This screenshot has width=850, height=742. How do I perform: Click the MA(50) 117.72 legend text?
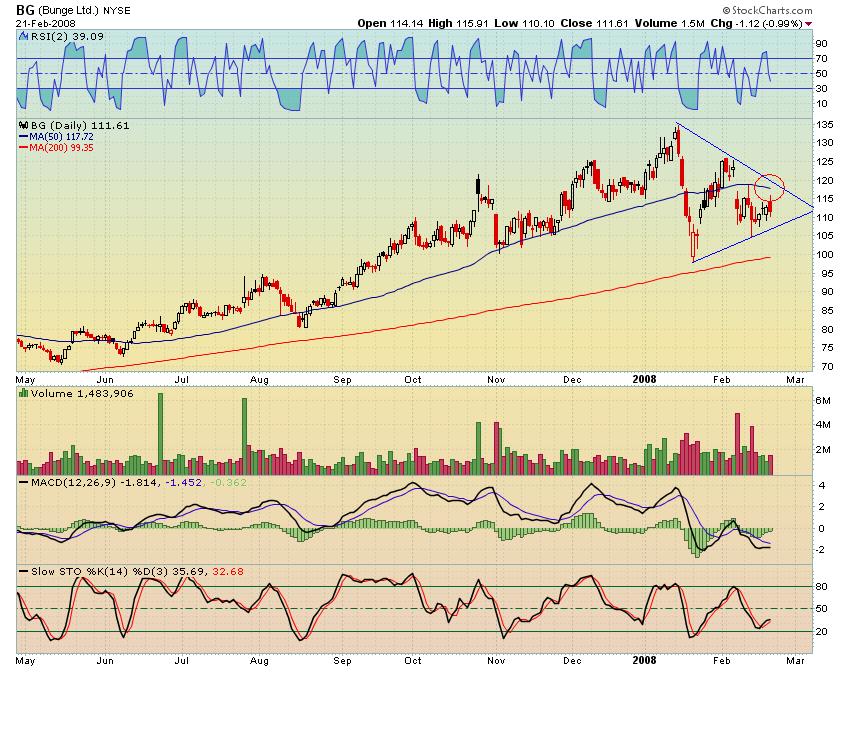(x=61, y=137)
